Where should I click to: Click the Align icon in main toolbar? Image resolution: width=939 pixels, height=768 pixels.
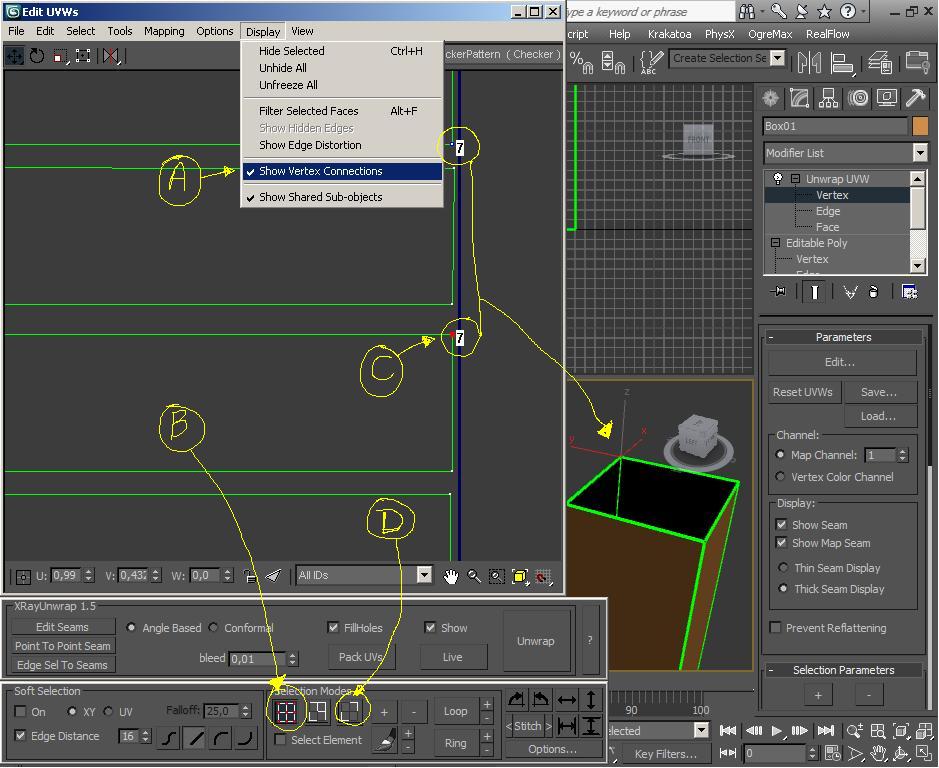842,62
